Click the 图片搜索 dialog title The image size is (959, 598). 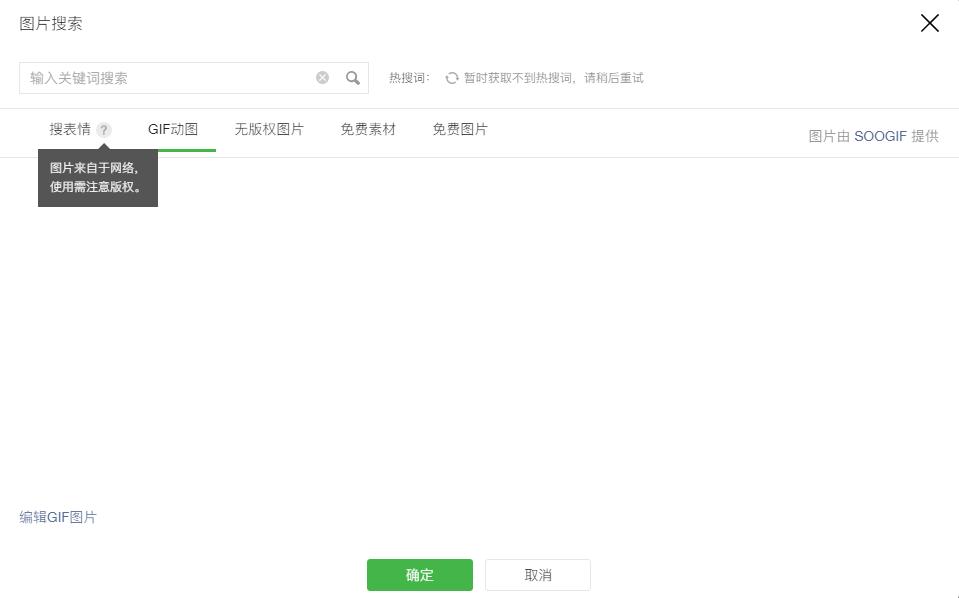pyautogui.click(x=50, y=22)
